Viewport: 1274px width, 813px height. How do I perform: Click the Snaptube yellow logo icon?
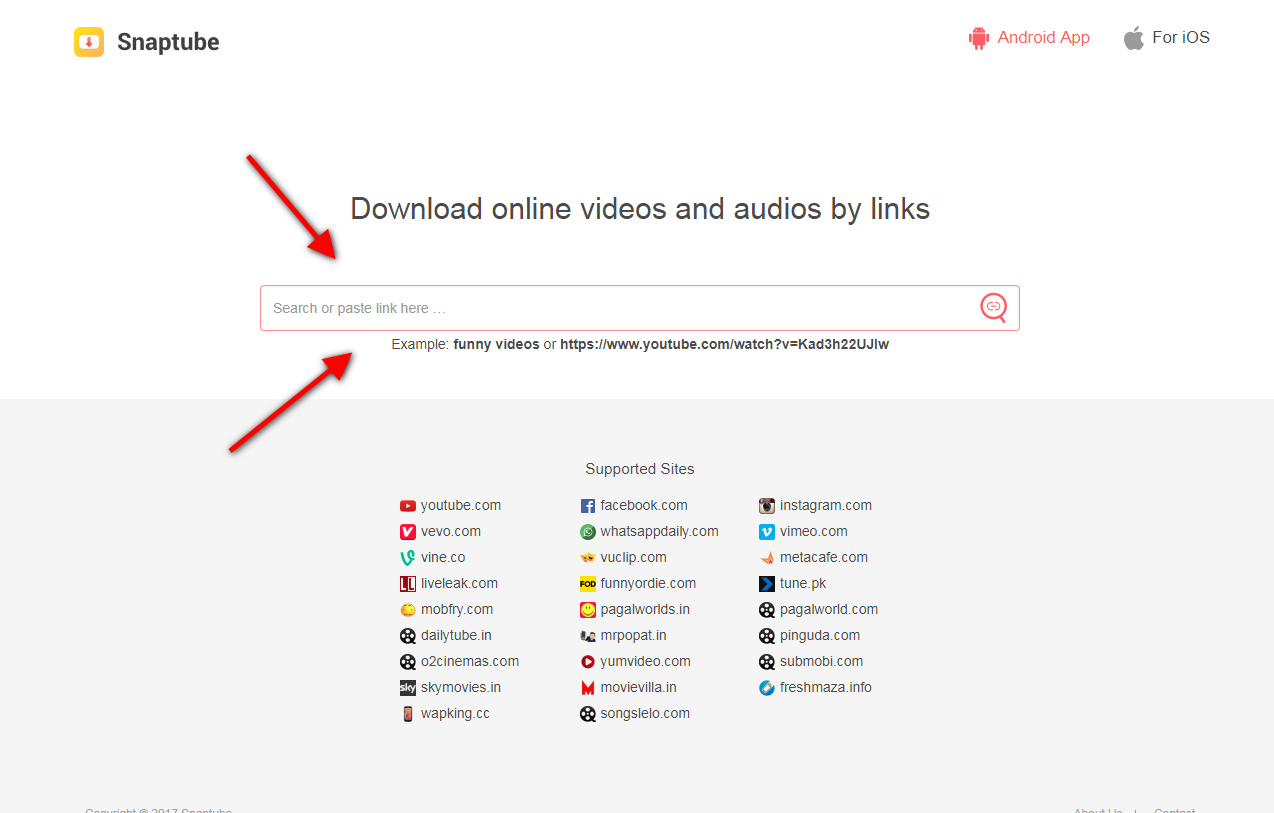click(x=89, y=42)
